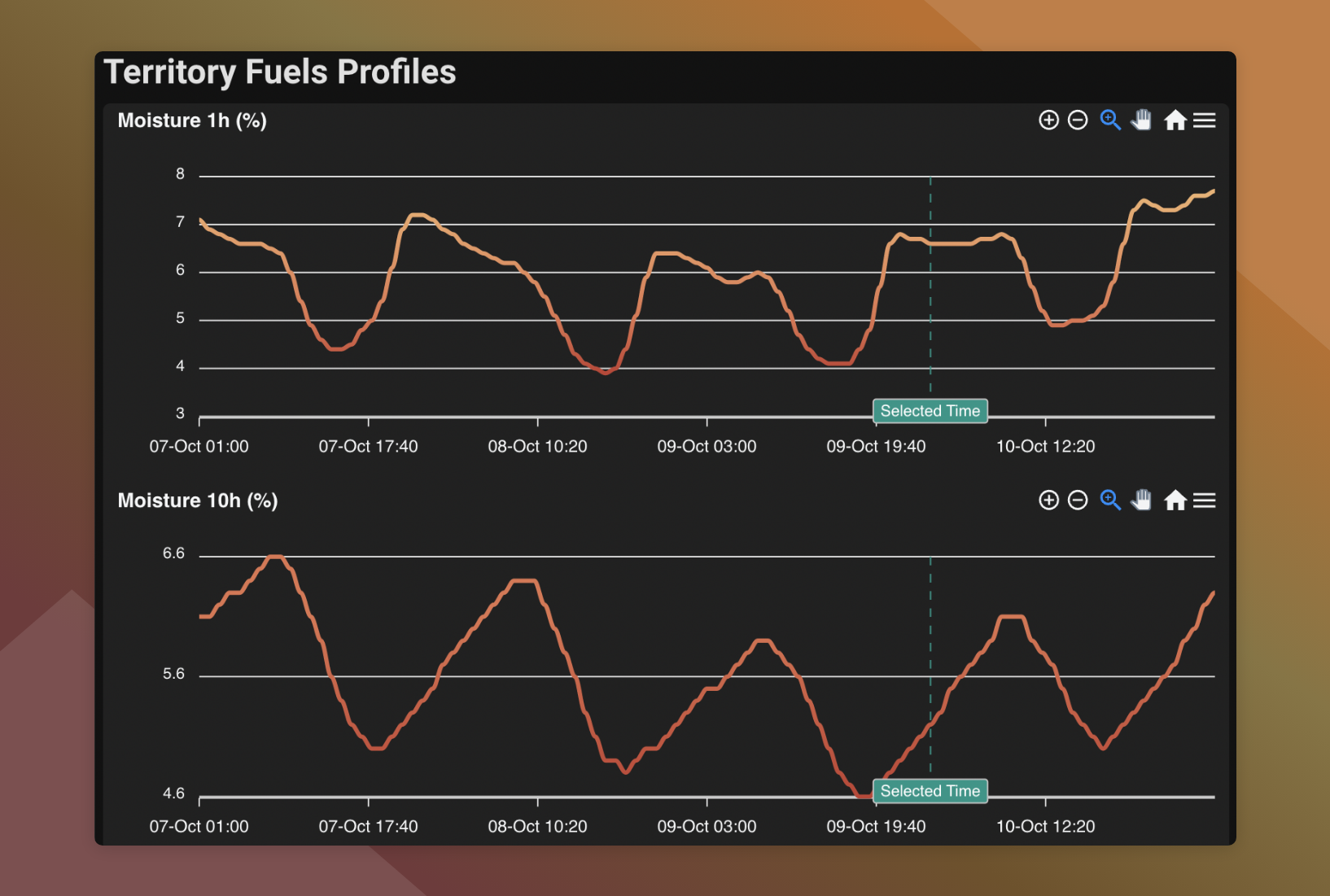The height and width of the screenshot is (896, 1330).
Task: Reset the Moisture 10h chart view with home icon
Action: (x=1175, y=500)
